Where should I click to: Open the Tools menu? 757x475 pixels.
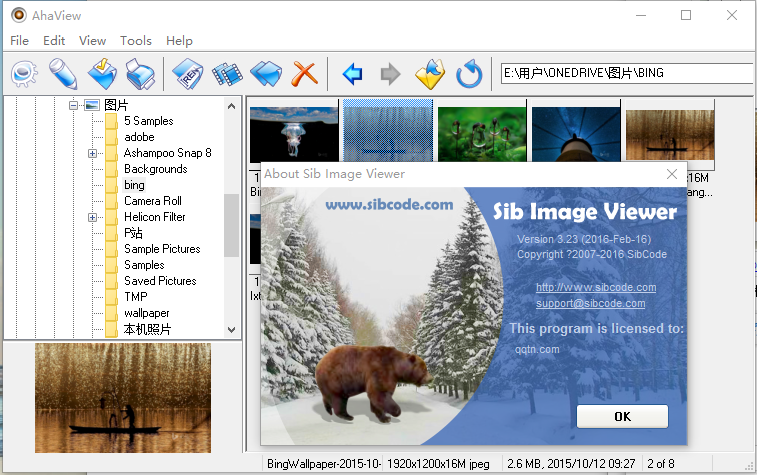(136, 41)
